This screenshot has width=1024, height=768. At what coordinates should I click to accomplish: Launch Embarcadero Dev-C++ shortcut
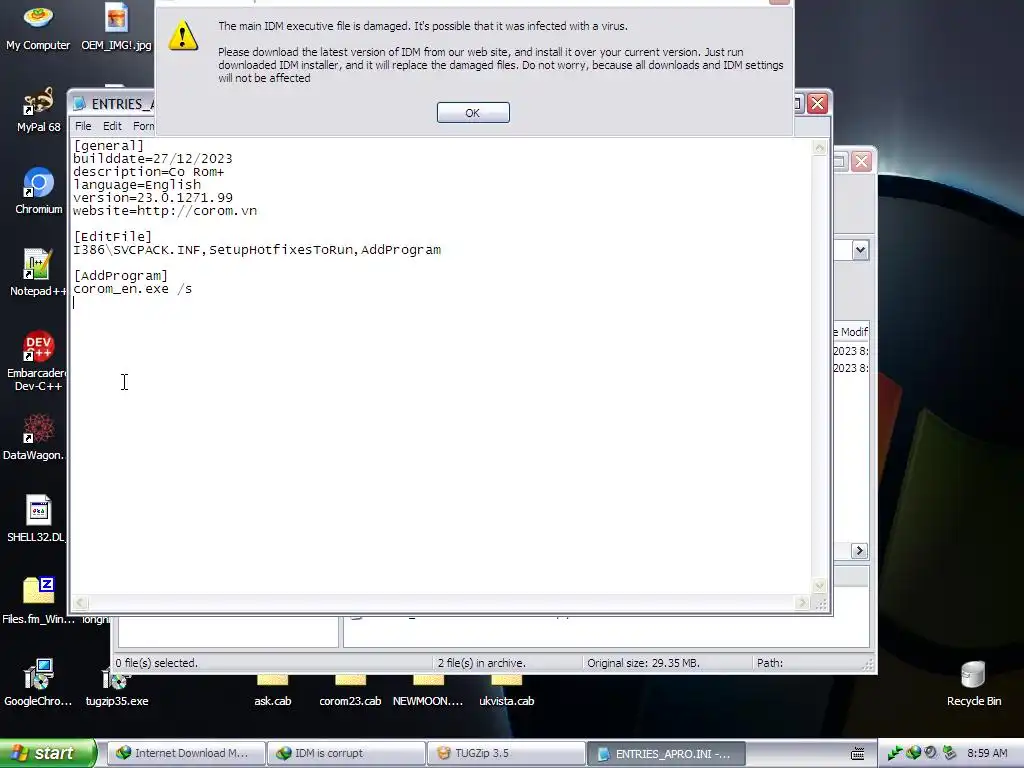pyautogui.click(x=36, y=361)
